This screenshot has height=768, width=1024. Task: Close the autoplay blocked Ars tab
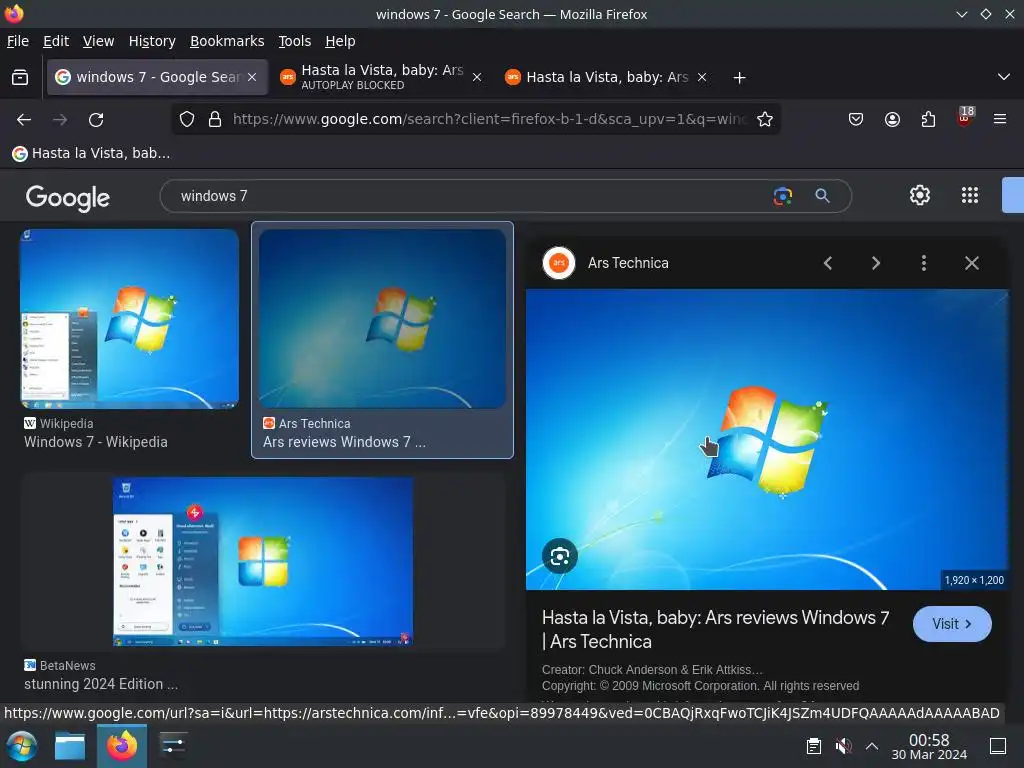477,77
